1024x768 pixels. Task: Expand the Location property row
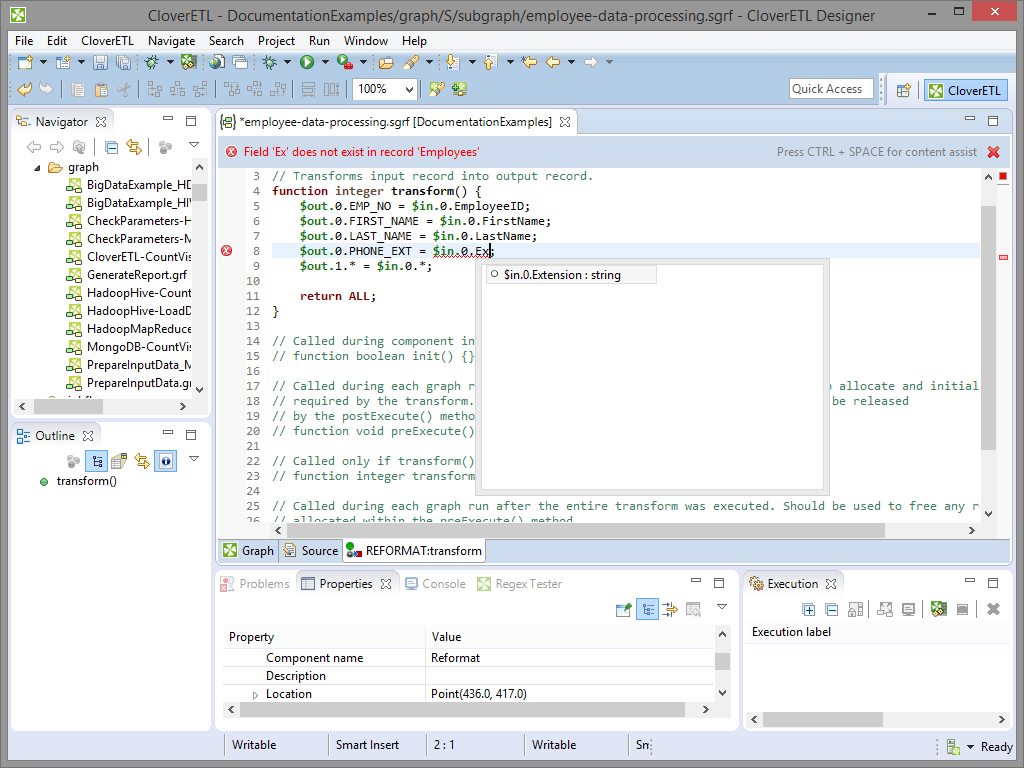point(255,694)
